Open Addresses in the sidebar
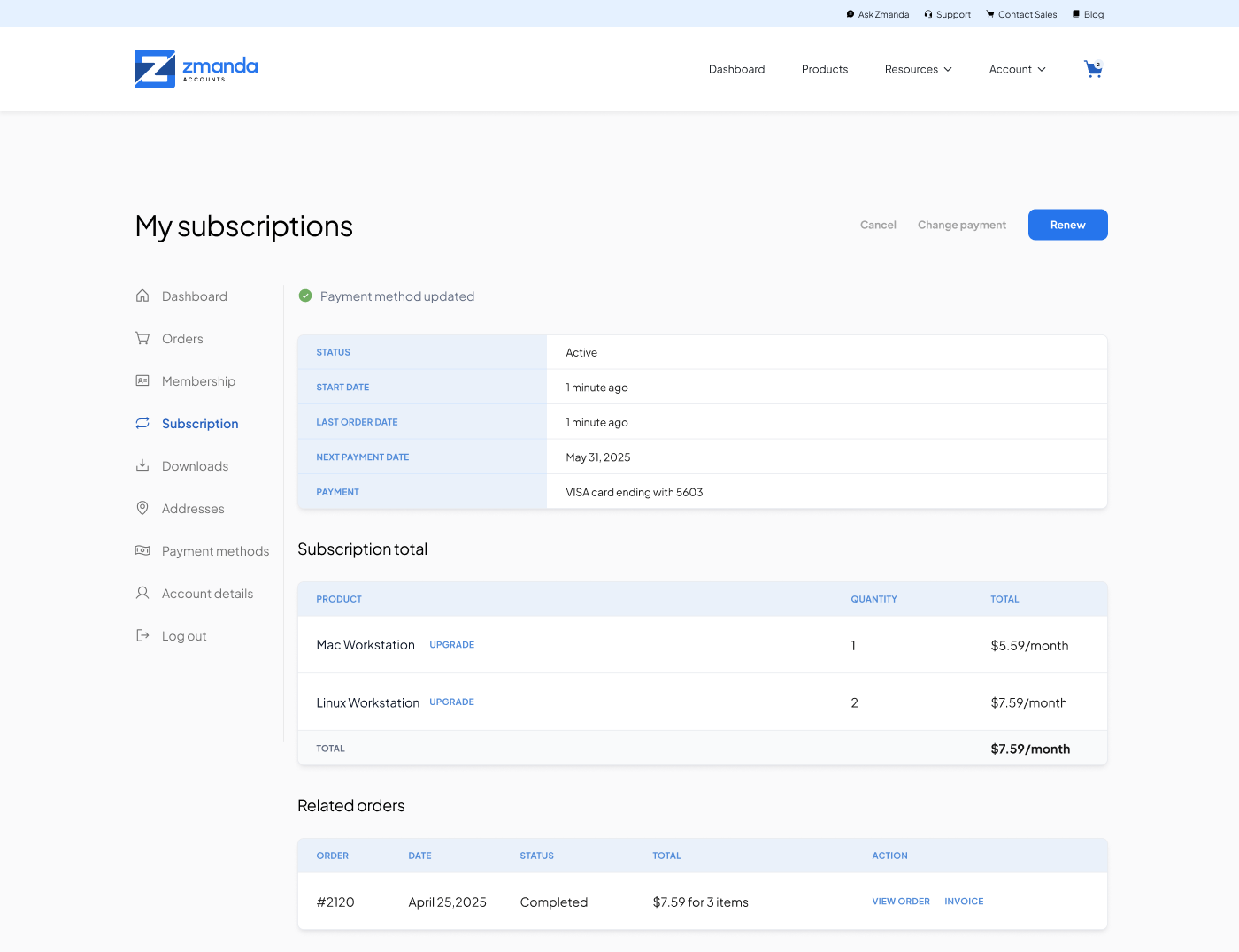Viewport: 1239px width, 952px height. [193, 509]
